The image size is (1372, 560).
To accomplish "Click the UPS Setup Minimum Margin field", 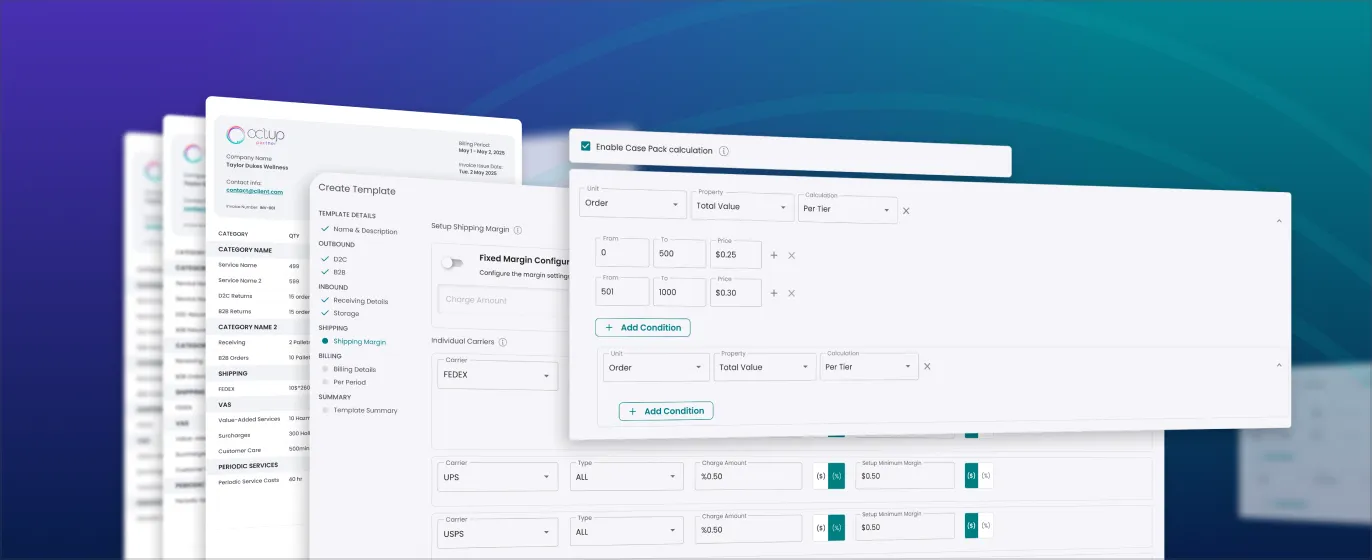I will pos(904,476).
